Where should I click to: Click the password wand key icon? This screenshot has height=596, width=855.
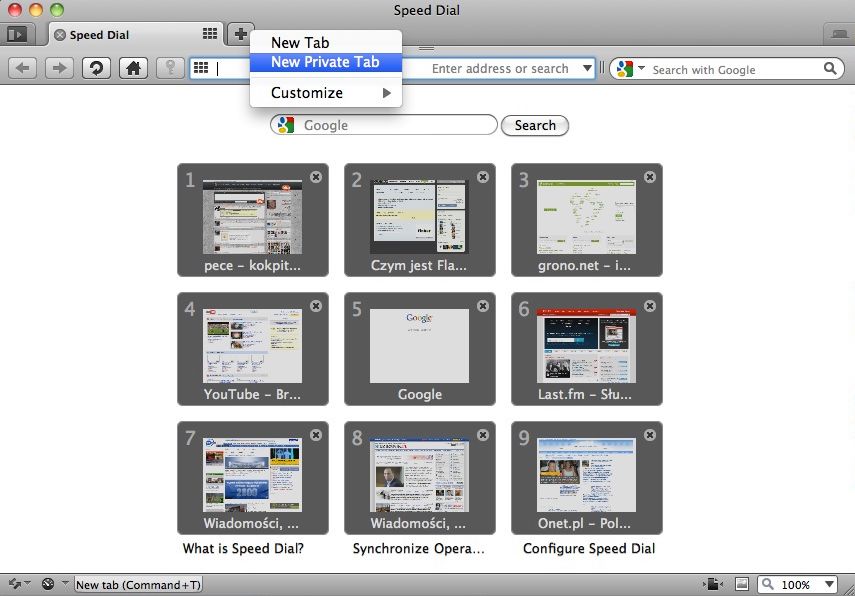[170, 68]
